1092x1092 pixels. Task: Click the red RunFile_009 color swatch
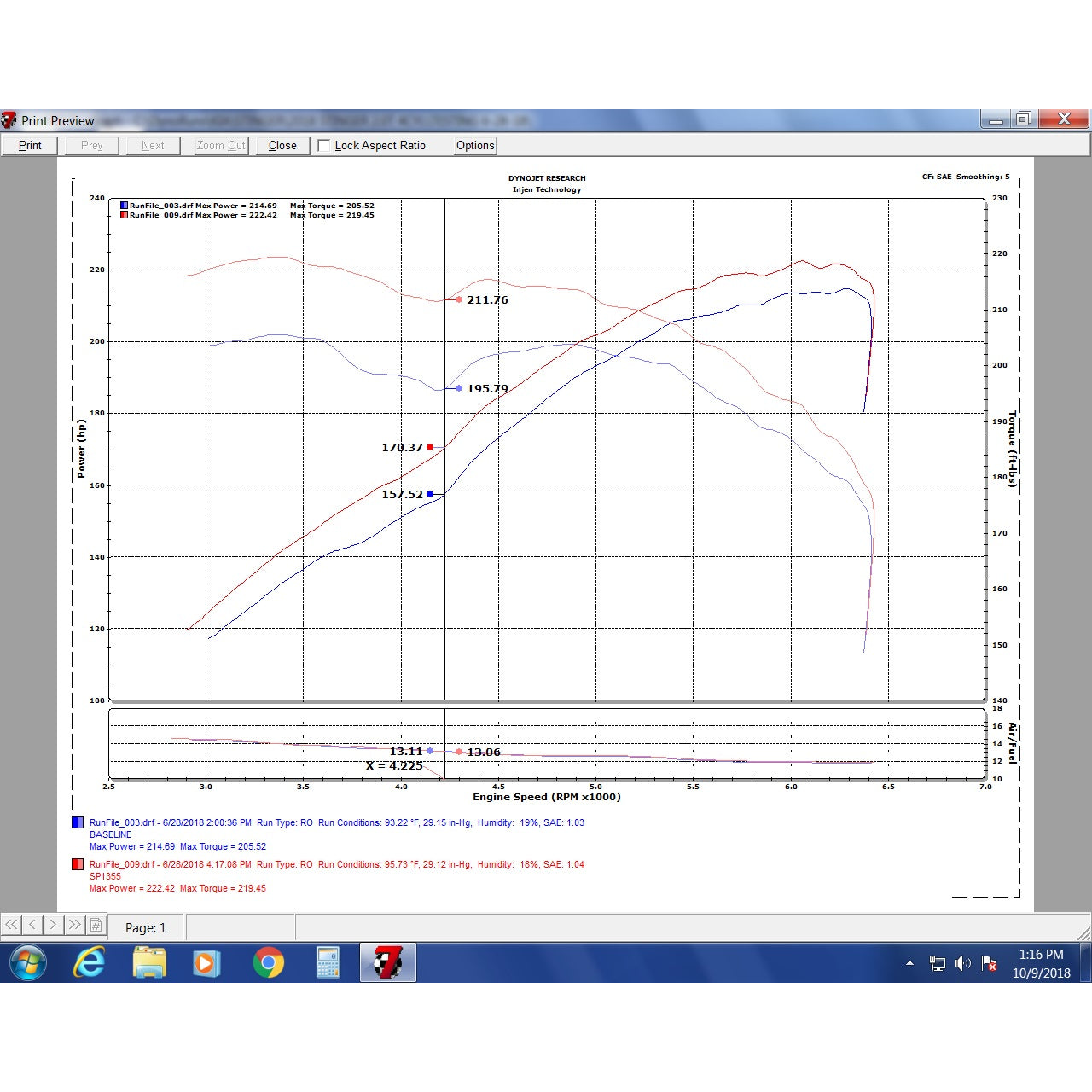pos(78,864)
